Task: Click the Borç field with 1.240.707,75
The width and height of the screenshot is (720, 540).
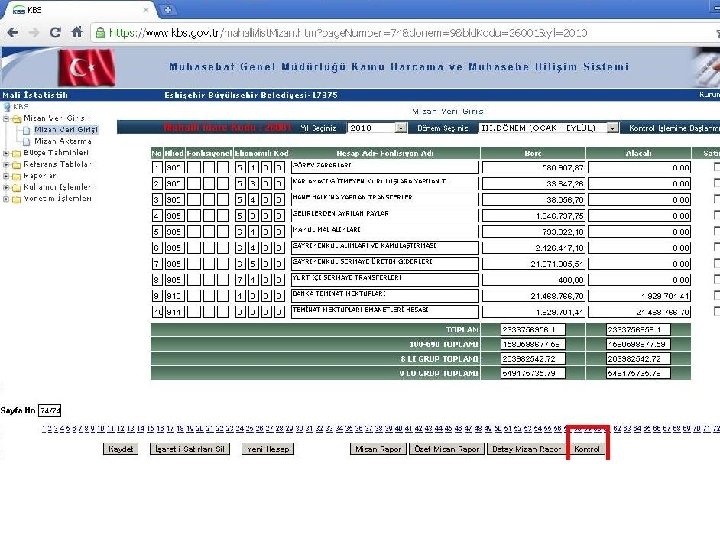Action: point(533,216)
